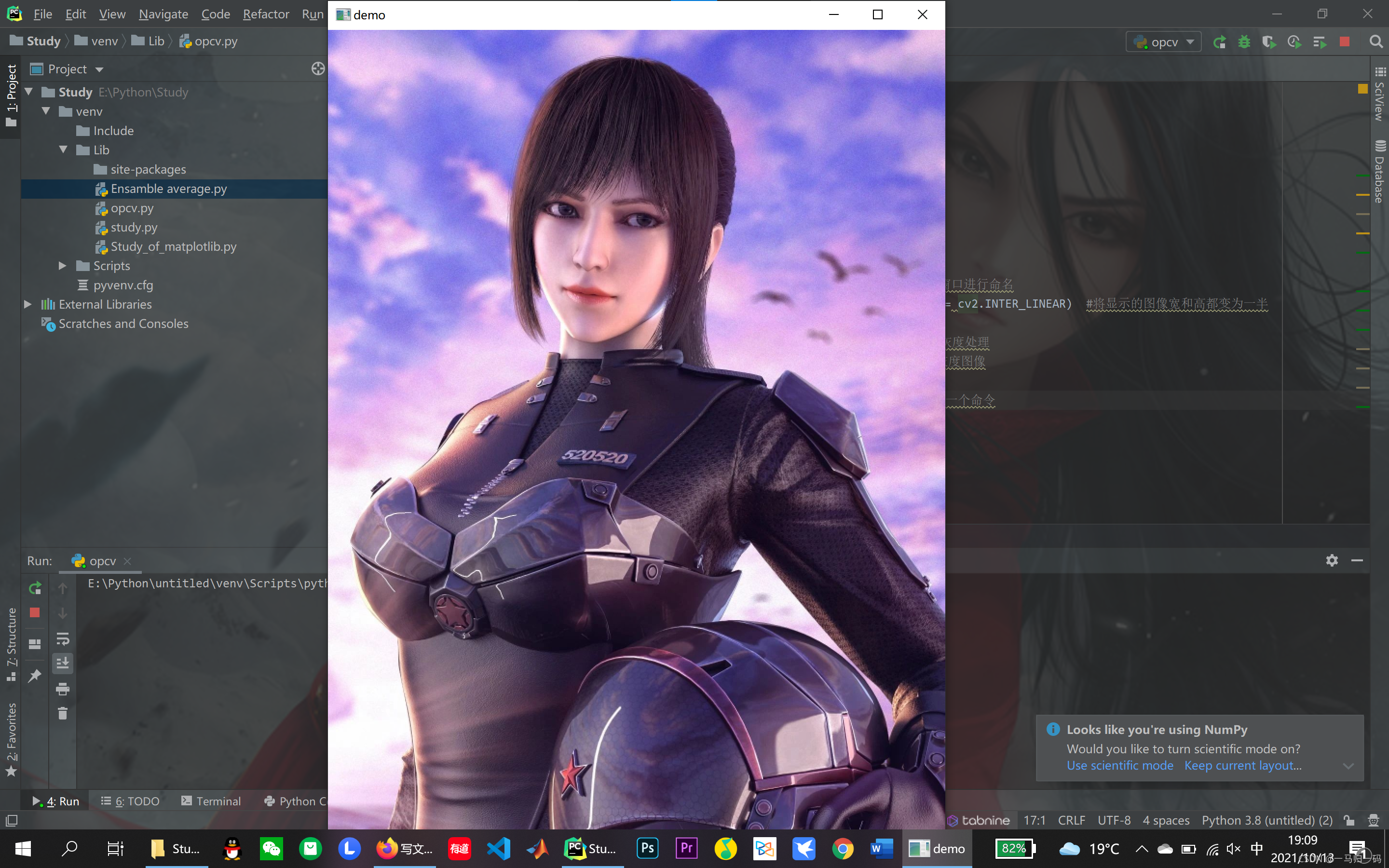The image size is (1389, 868).
Task: Open the Refactor menu
Action: 266,14
